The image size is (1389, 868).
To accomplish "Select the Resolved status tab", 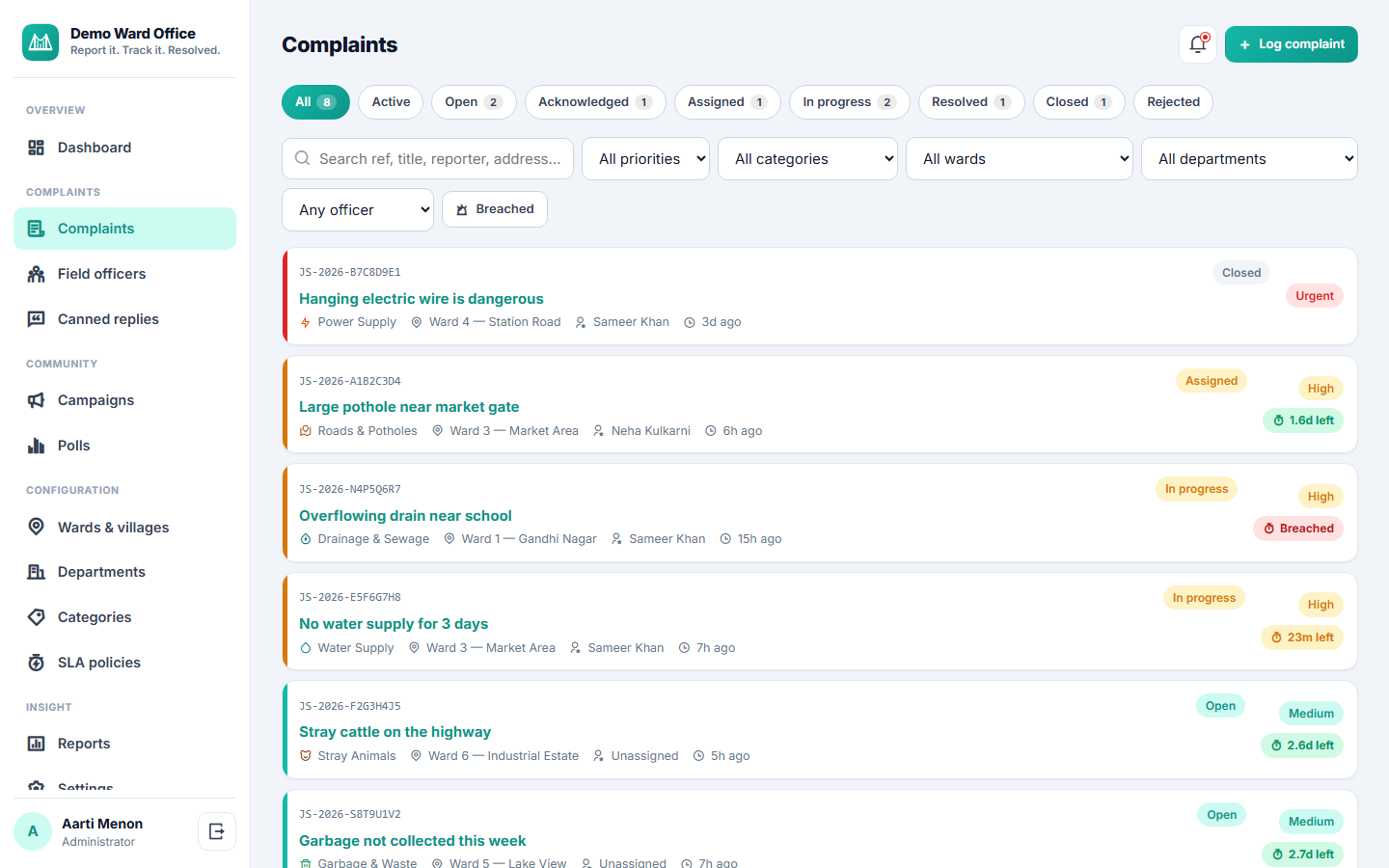I will click(971, 102).
